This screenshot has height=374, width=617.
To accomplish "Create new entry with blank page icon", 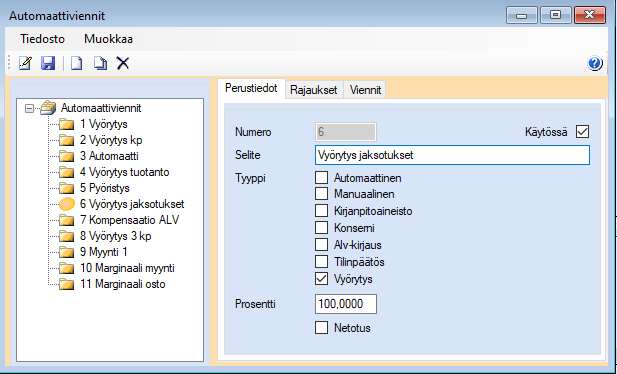I will point(77,63).
